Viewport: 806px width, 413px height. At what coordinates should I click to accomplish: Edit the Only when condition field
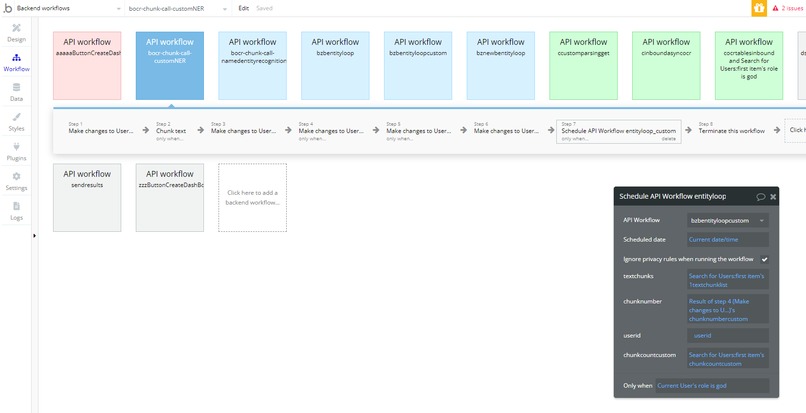(712, 386)
